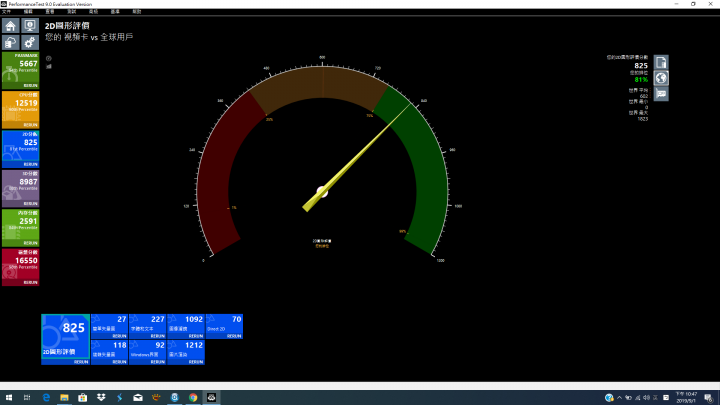Viewport: 720px width, 405px height.
Task: Open Microsoft Store from the taskbar
Action: coord(83,398)
